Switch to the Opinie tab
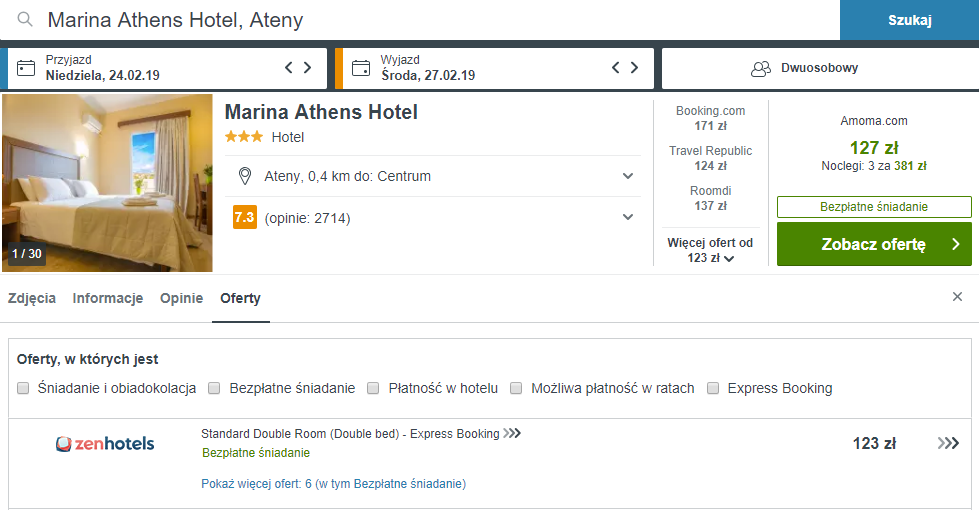The height and width of the screenshot is (510, 979). click(x=181, y=298)
